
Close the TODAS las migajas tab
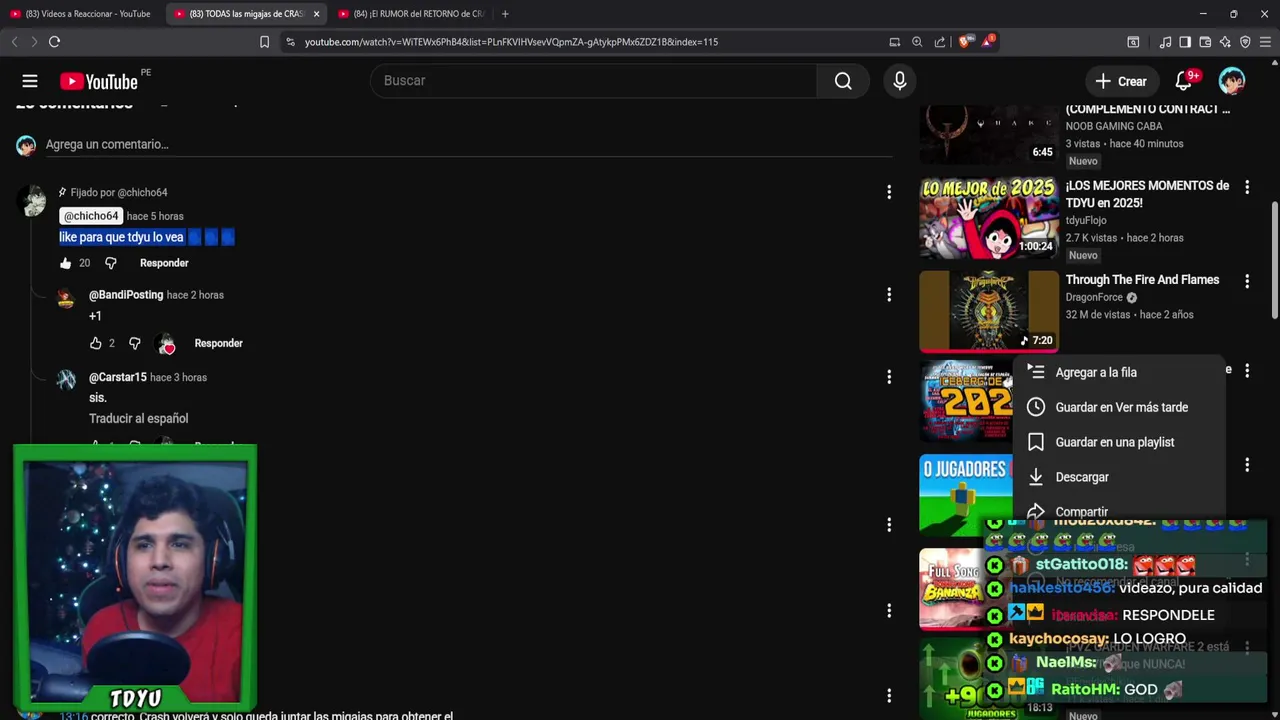(316, 14)
